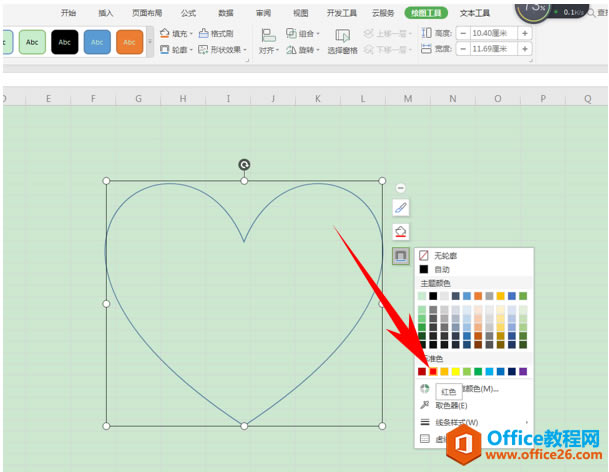Click the 高度 height icon in the ribbon
This screenshot has height=472, width=609.
tap(426, 33)
